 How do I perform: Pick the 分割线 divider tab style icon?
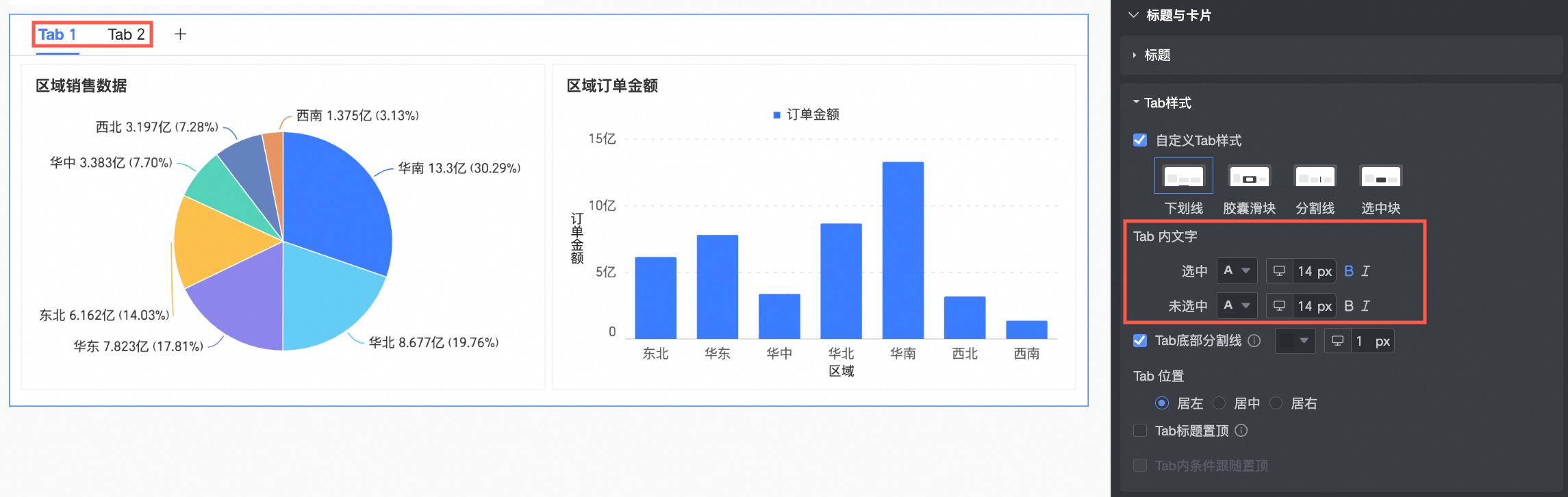(x=1315, y=177)
